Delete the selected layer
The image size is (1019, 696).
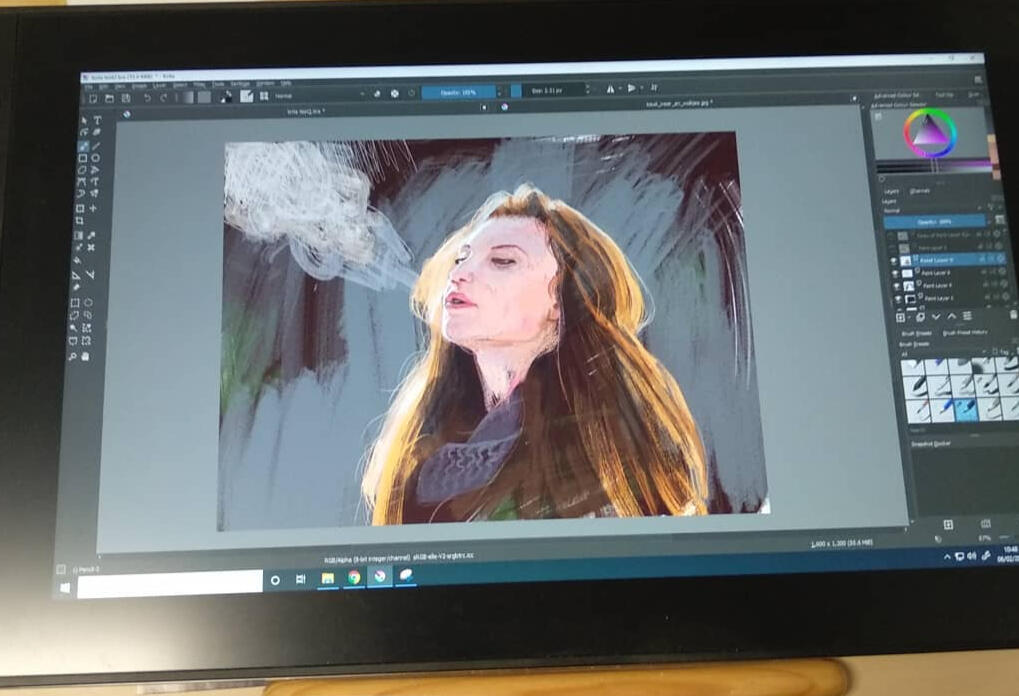[1013, 315]
